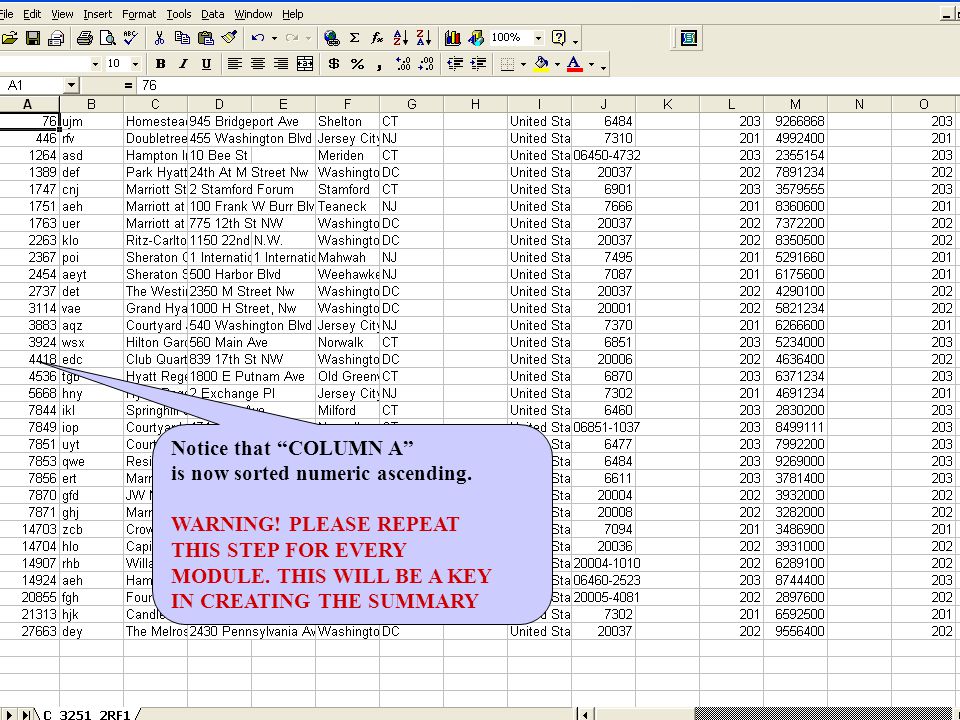960x720 pixels.
Task: Toggle Bold formatting
Action: pyautogui.click(x=160, y=64)
